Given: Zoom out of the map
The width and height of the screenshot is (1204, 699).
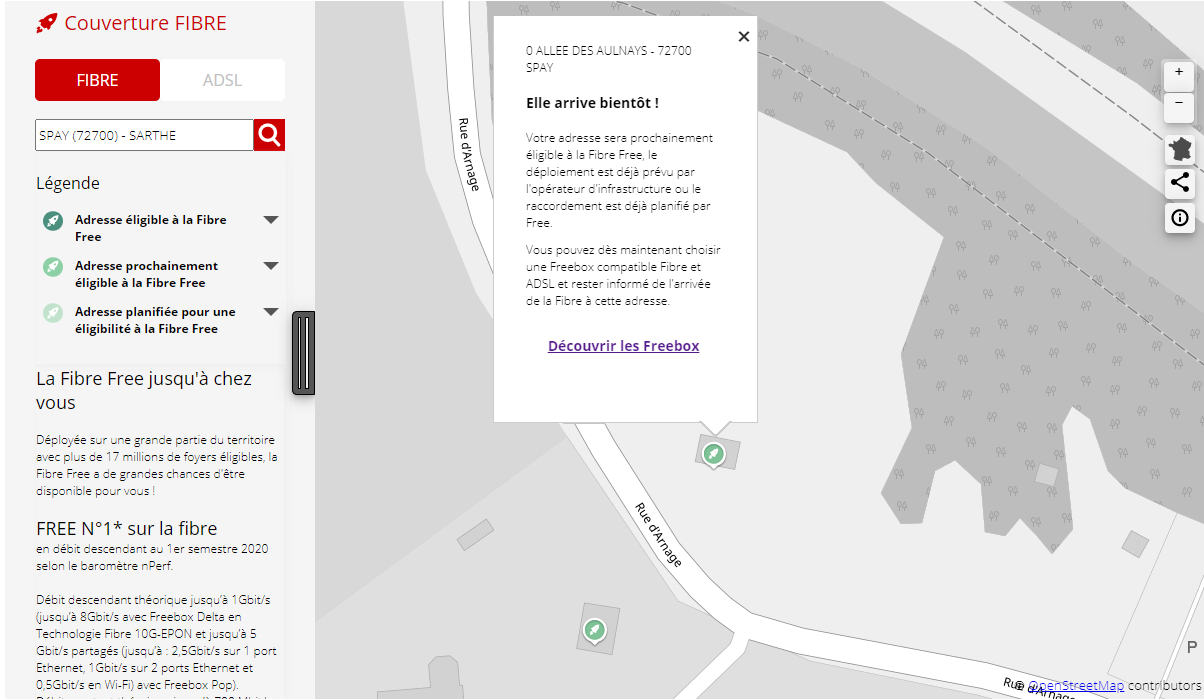Looking at the screenshot, I should point(1179,104).
